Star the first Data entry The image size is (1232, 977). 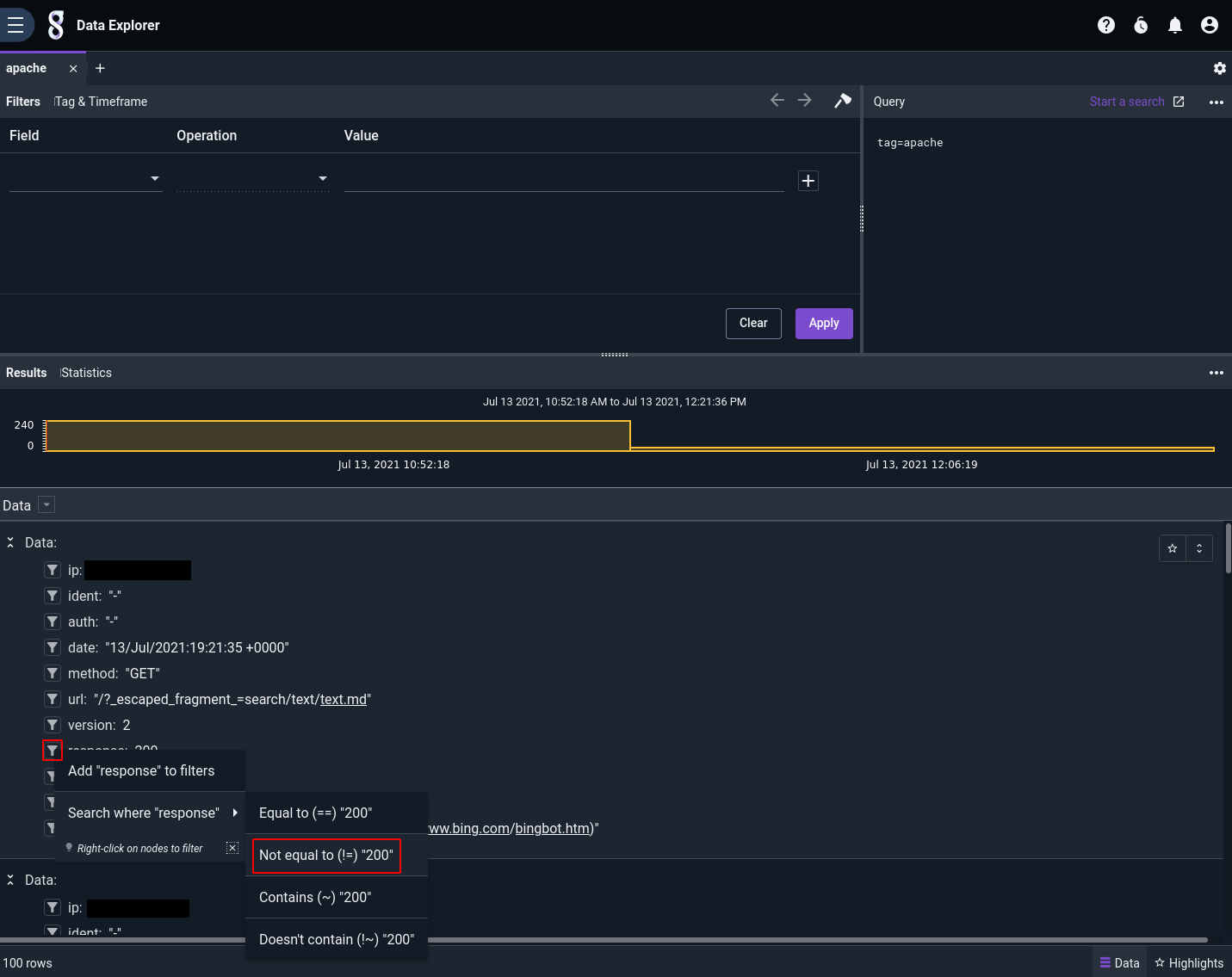[1173, 548]
